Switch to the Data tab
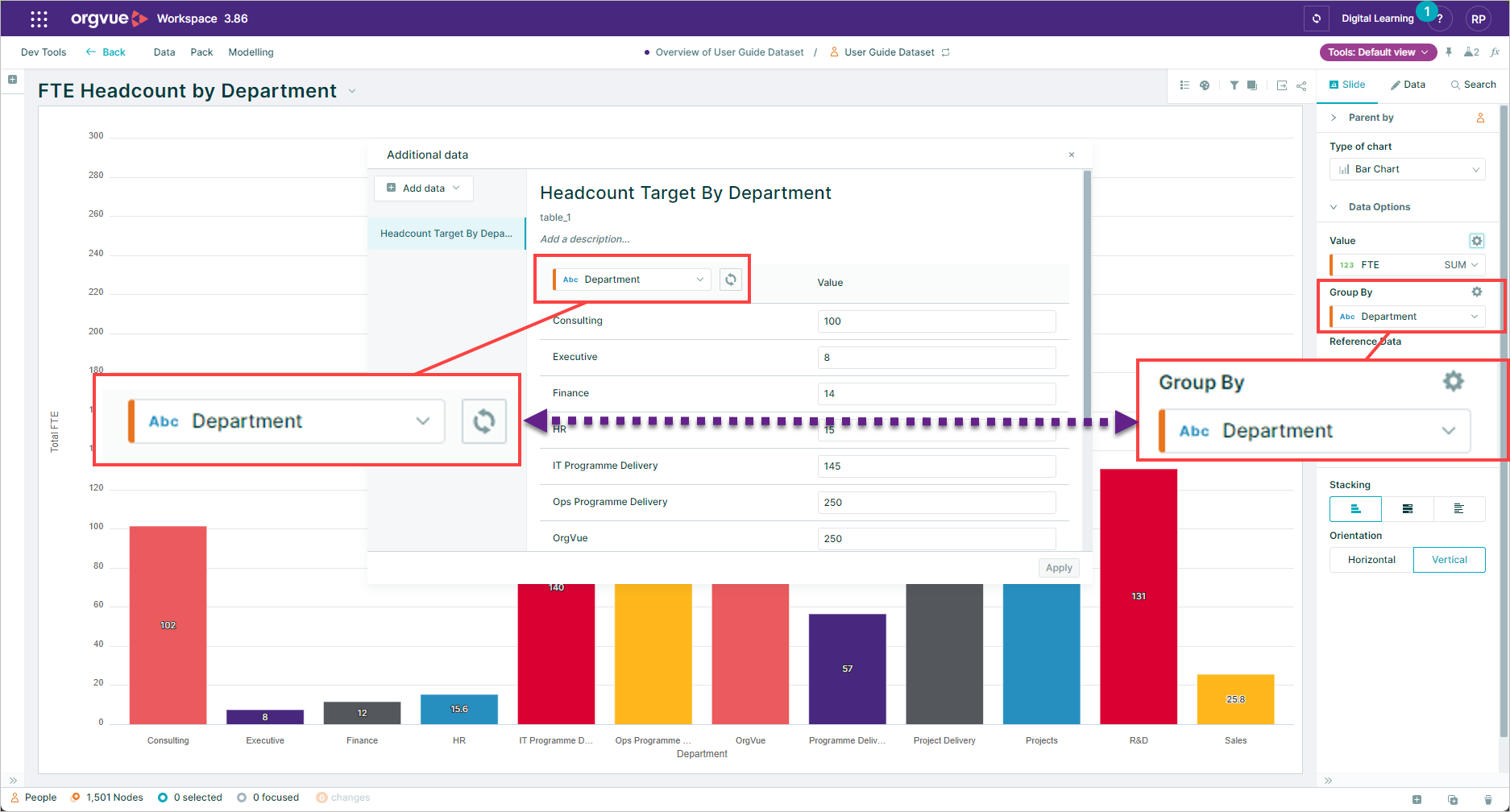Viewport: 1510px width, 812px height. click(x=1408, y=85)
